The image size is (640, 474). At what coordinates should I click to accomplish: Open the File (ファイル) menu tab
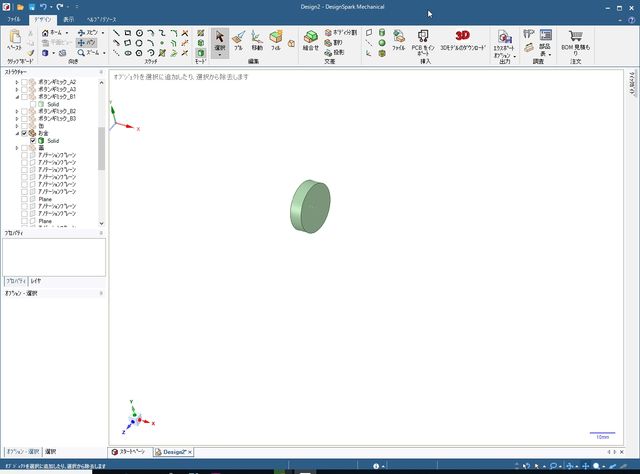(13, 19)
